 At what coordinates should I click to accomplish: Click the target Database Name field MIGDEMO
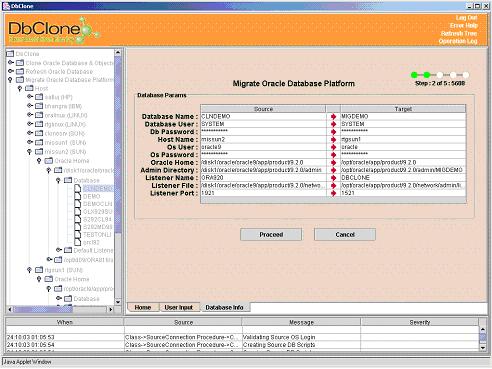pyautogui.click(x=403, y=117)
